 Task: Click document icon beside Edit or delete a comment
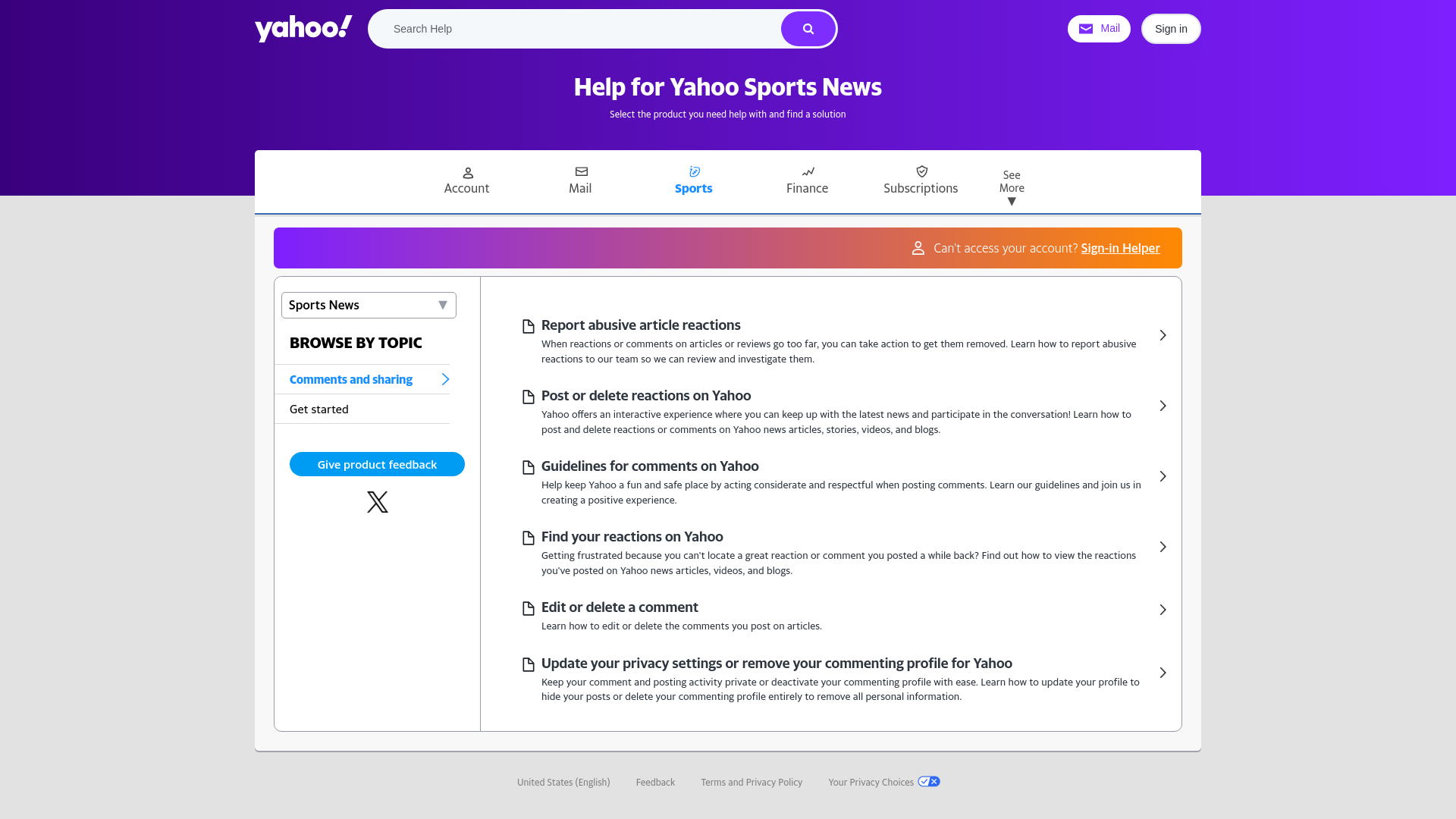pos(529,609)
